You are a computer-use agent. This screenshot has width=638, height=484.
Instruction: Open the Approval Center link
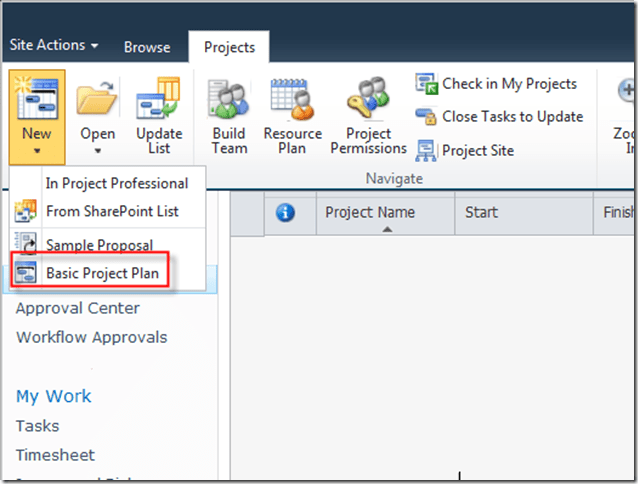77,308
